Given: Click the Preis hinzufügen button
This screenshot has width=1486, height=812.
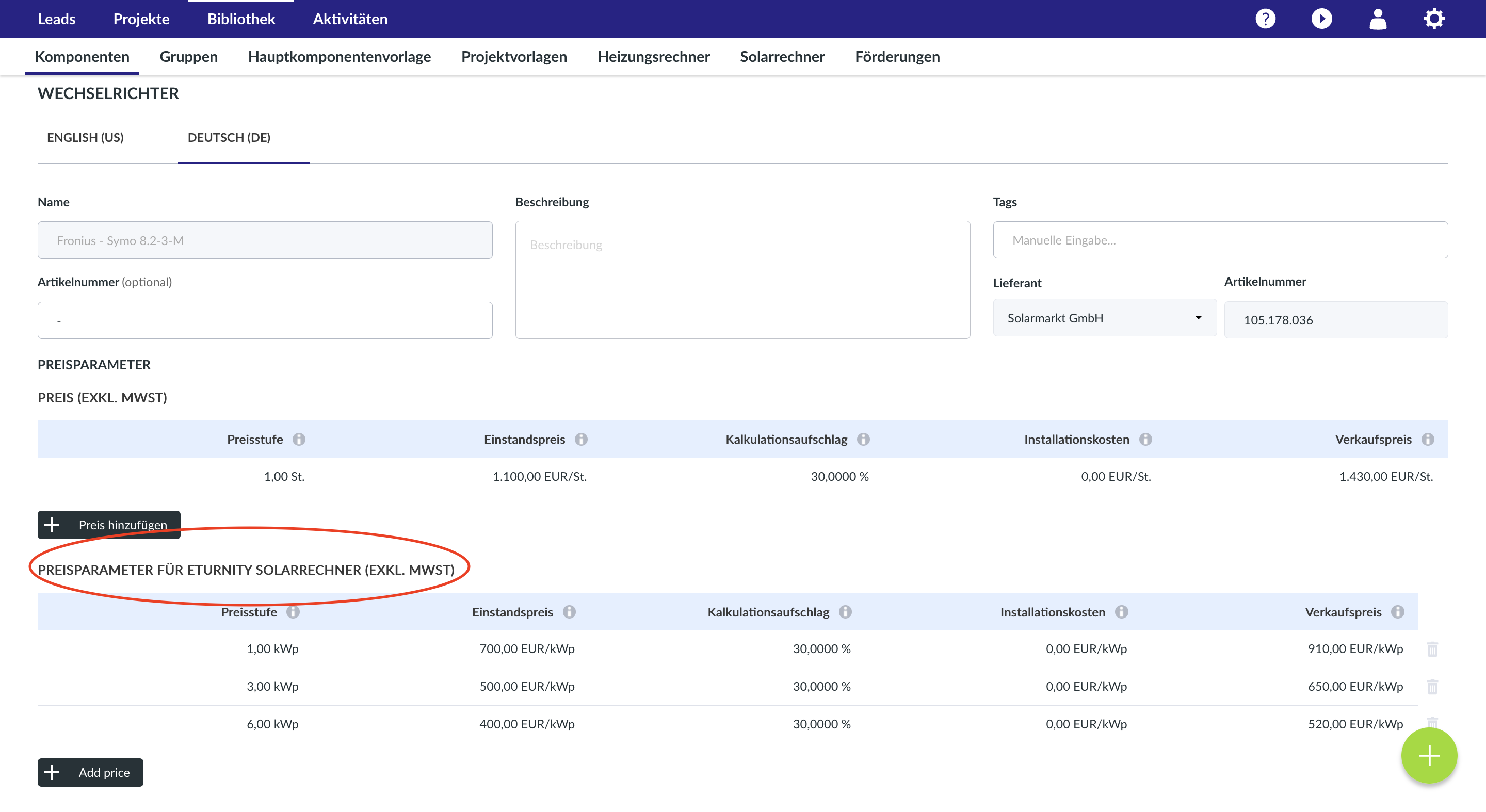Looking at the screenshot, I should pyautogui.click(x=109, y=525).
